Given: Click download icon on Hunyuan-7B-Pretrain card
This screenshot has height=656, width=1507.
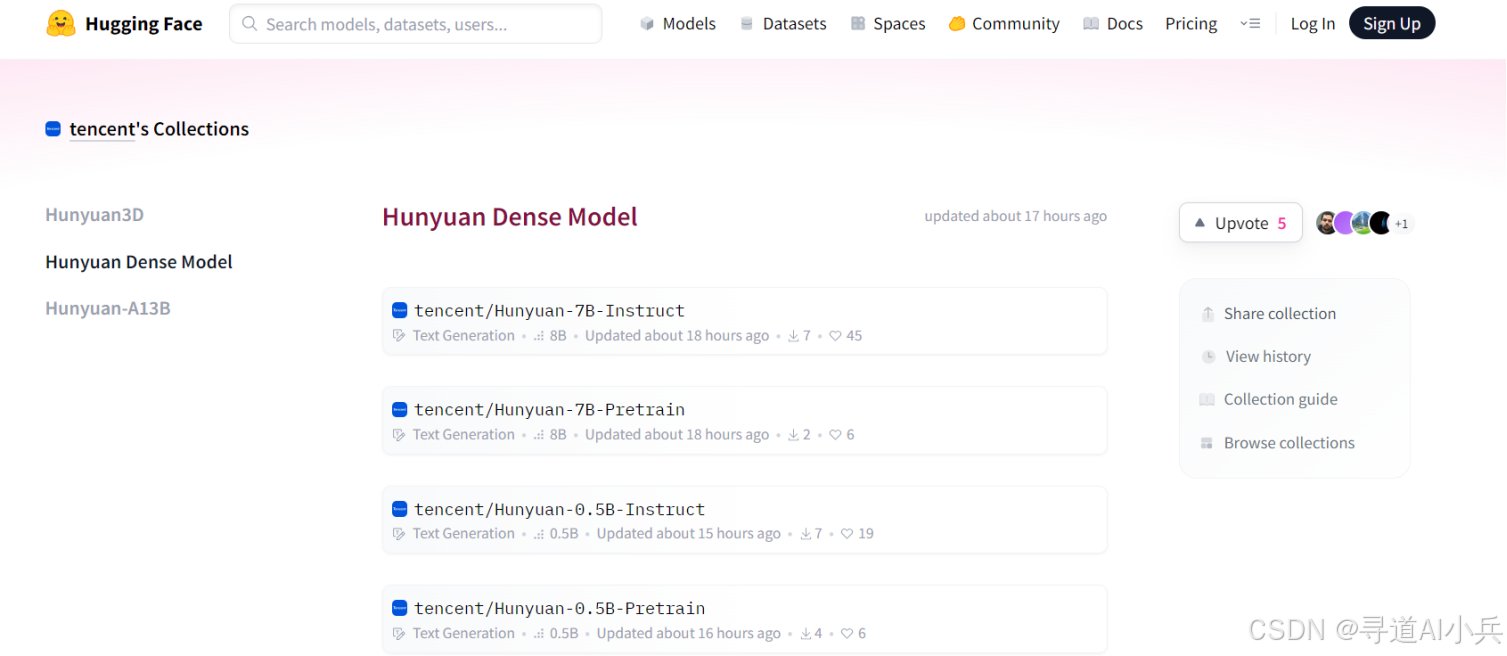Looking at the screenshot, I should [793, 435].
